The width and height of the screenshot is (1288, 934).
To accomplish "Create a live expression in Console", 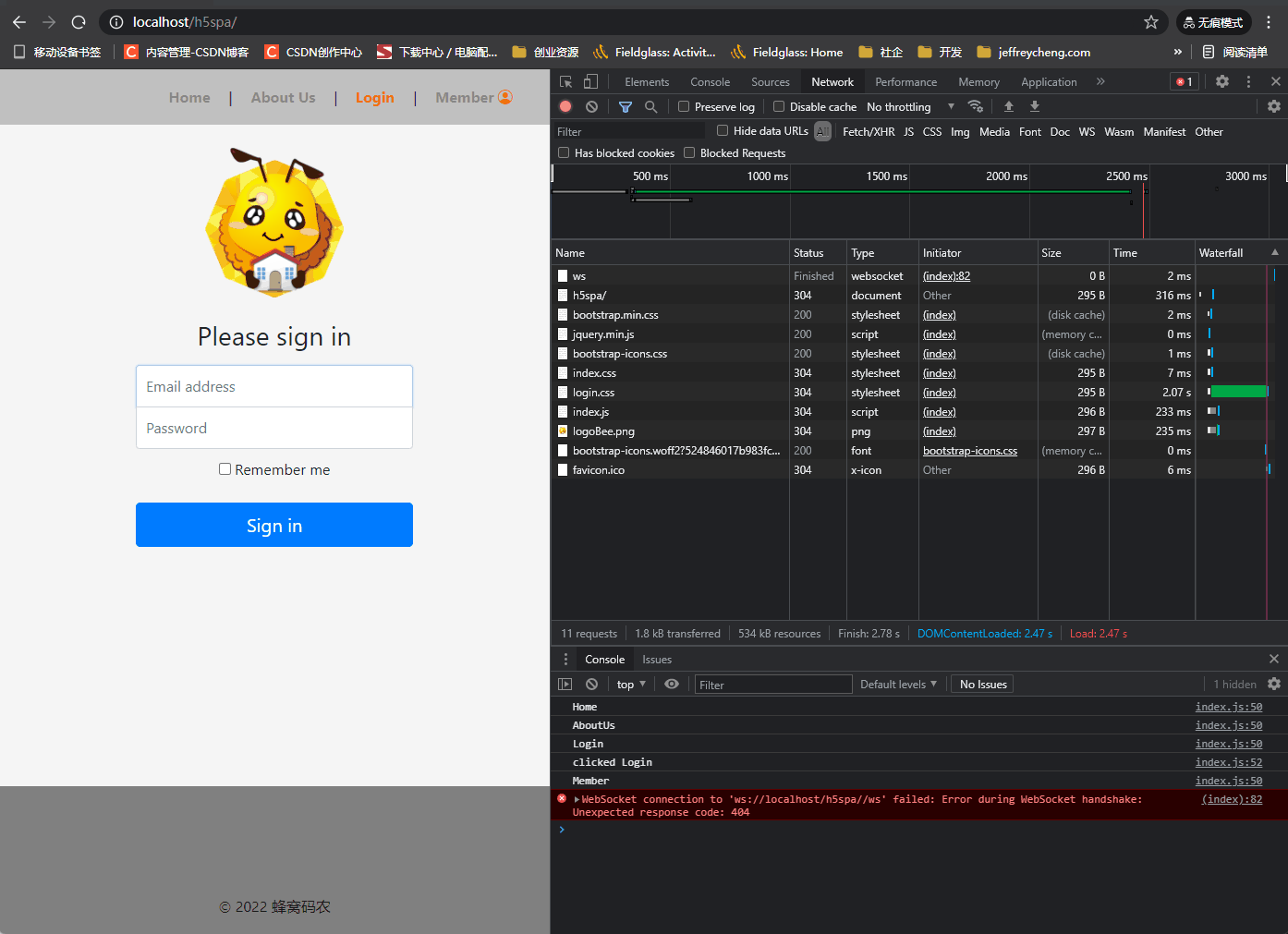I will click(672, 684).
